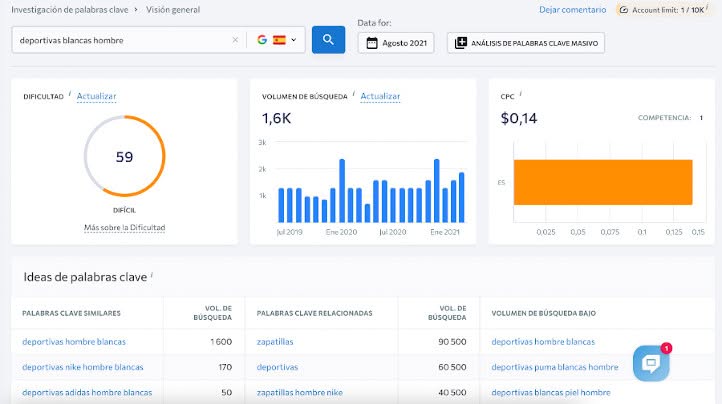Open keyword deportivas blancas piel hombre

click(x=551, y=392)
